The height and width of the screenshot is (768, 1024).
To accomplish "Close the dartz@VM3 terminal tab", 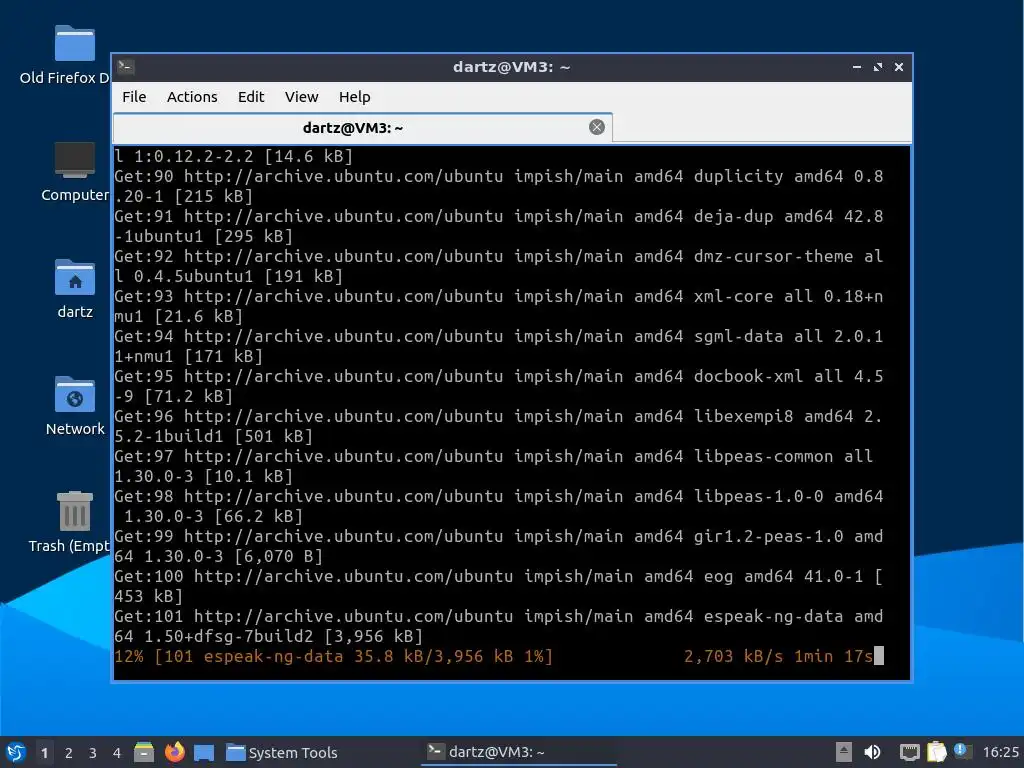I will tap(596, 127).
